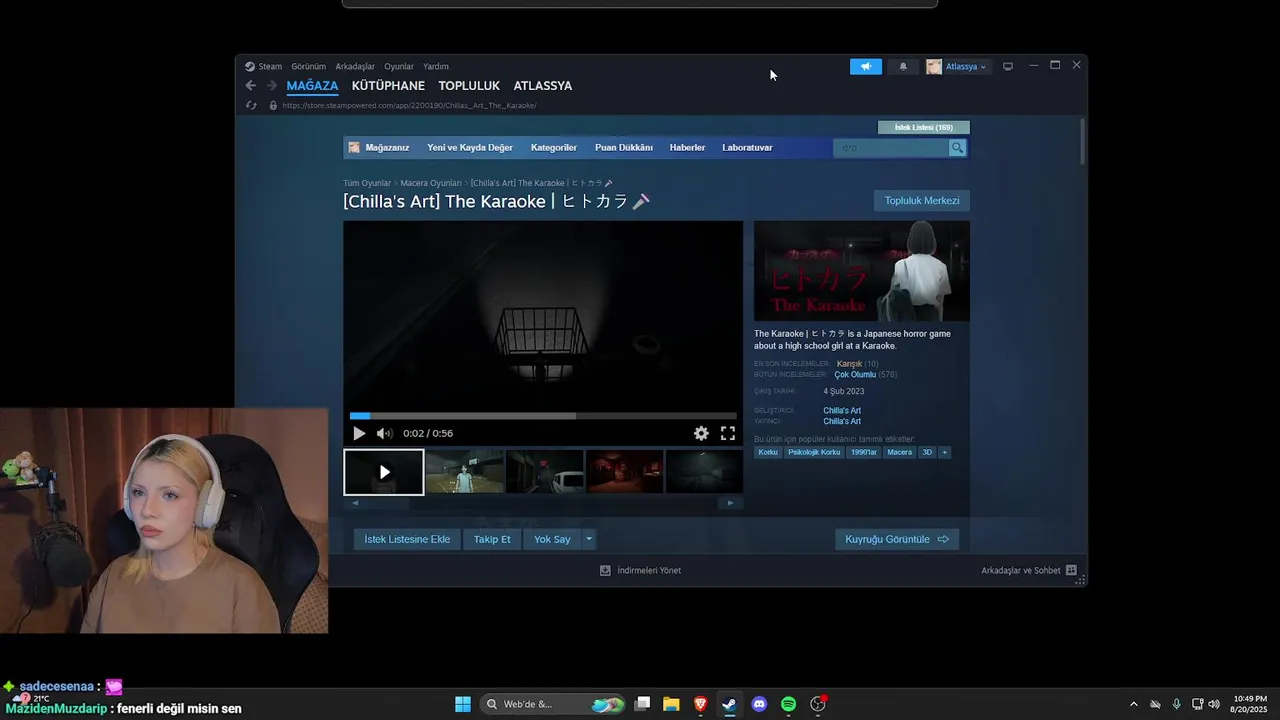Select the trailer video thumbnail

pos(384,472)
